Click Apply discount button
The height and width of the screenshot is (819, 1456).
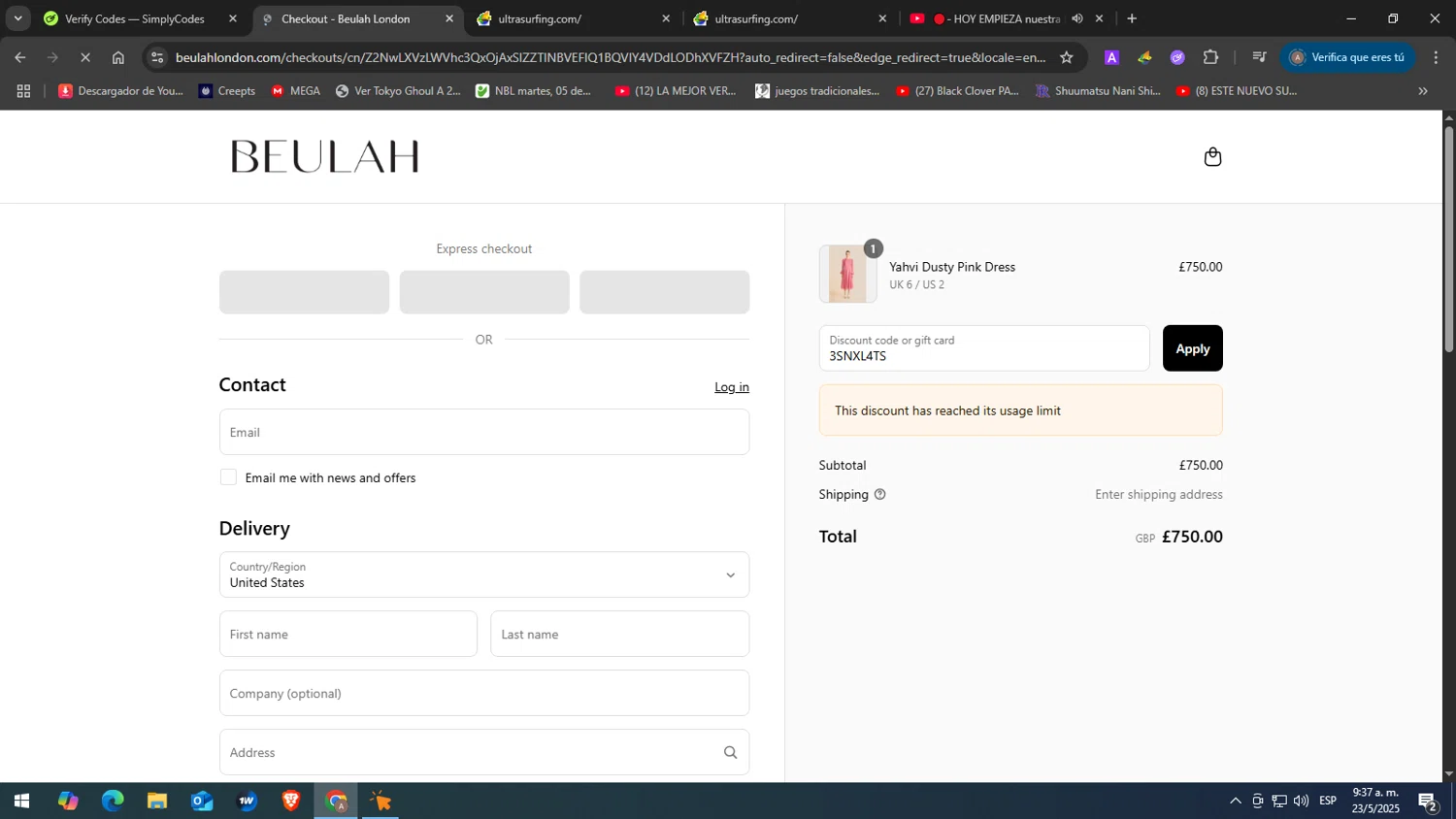1193,348
